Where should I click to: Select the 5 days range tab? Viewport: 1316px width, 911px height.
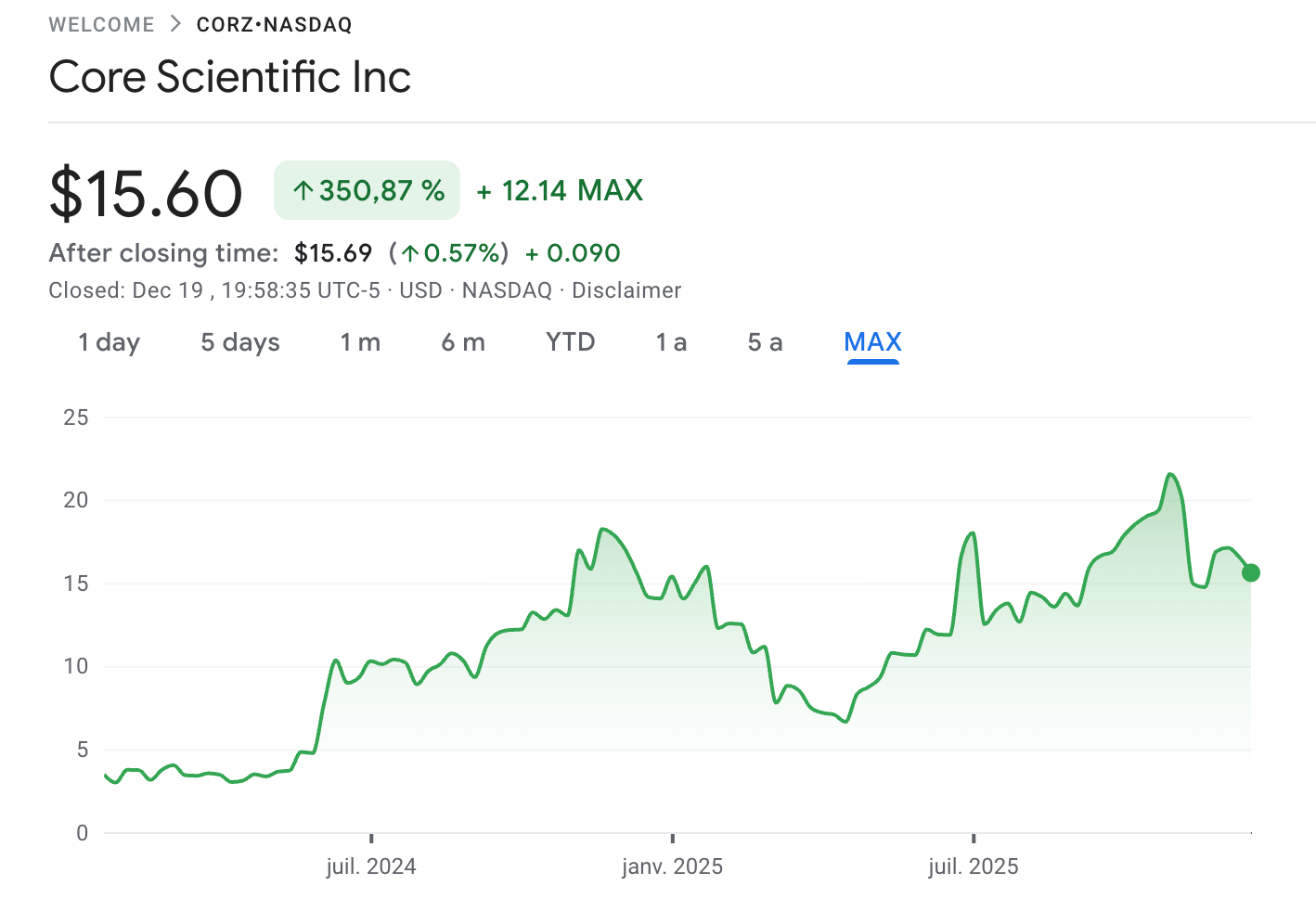click(x=240, y=342)
